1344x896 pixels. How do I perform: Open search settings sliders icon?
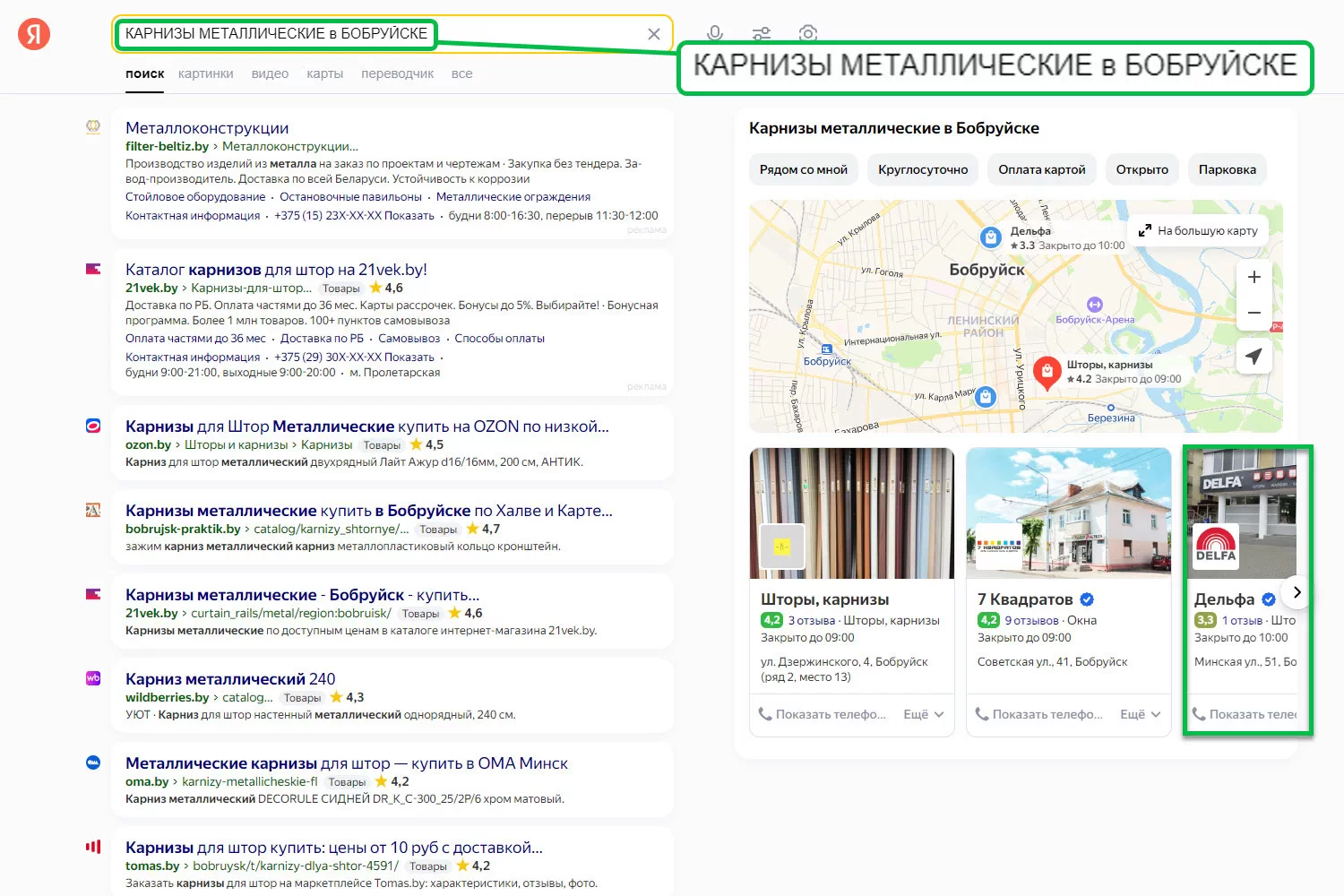[762, 34]
